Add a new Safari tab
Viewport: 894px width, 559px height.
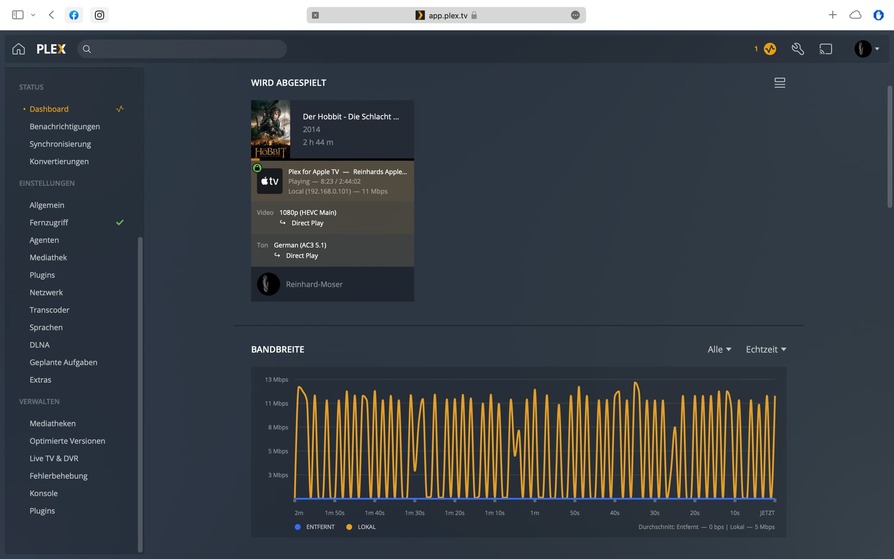point(832,15)
